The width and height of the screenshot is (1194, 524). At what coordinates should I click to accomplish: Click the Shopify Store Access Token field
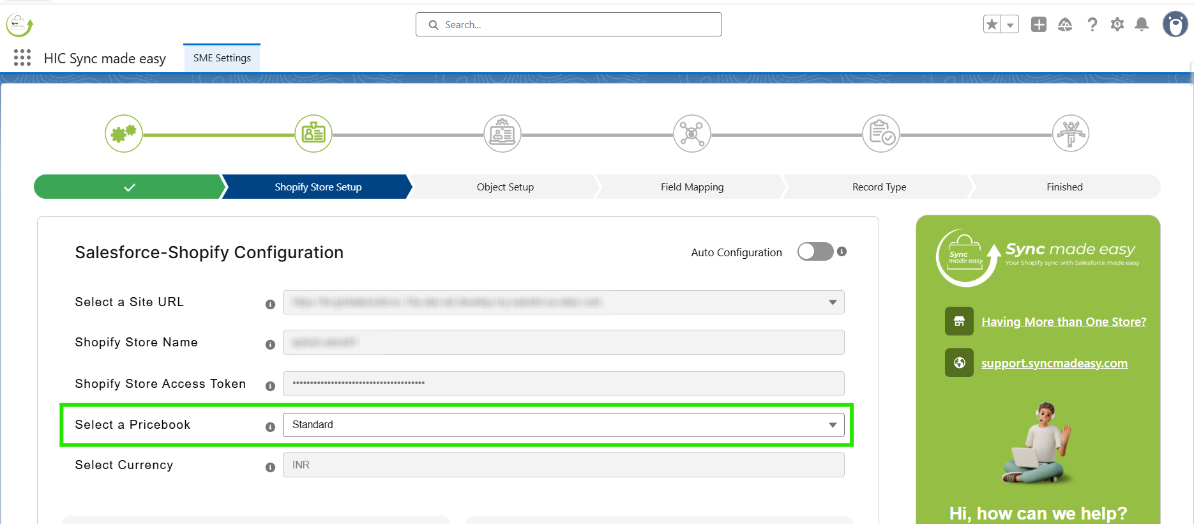pos(563,384)
